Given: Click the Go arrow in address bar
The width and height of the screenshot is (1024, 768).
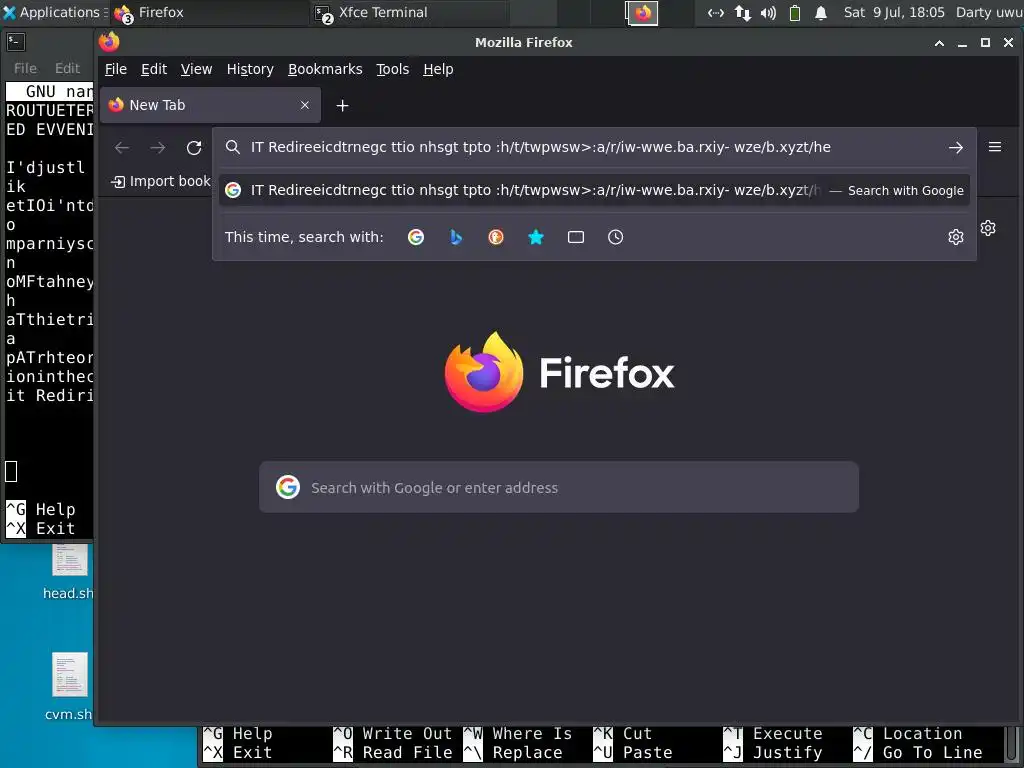Looking at the screenshot, I should 955,148.
